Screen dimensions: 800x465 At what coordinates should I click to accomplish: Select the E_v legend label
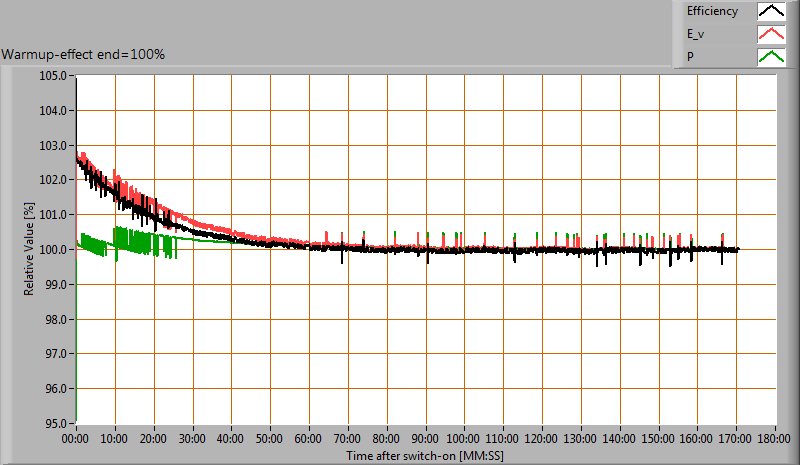[x=697, y=34]
